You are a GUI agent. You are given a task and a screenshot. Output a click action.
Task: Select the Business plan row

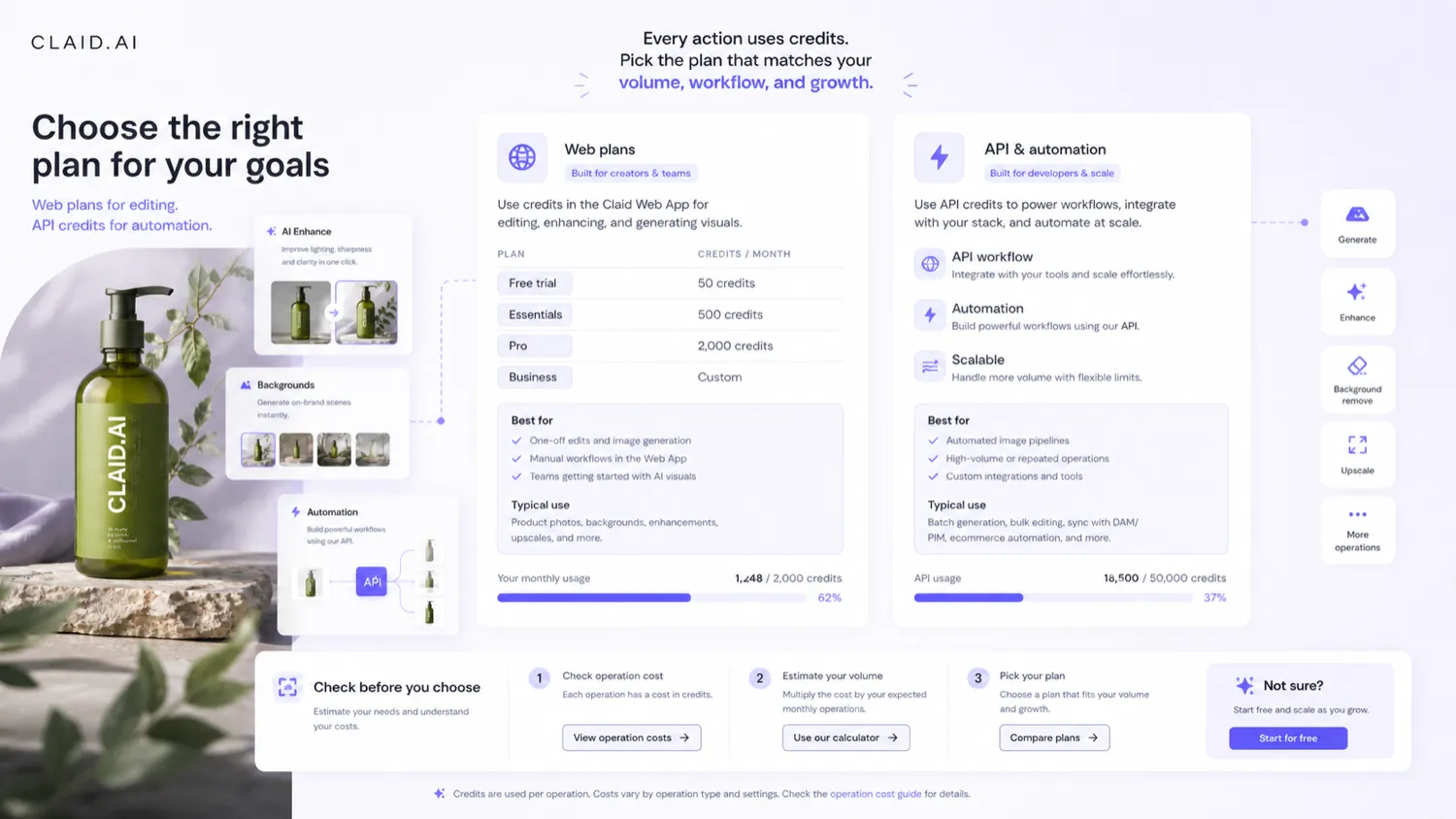pos(670,377)
